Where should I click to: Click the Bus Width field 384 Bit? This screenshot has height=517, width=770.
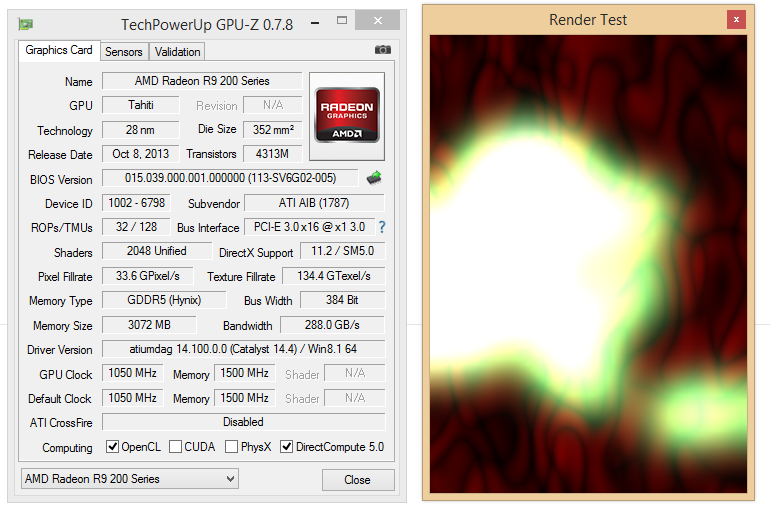coord(342,300)
